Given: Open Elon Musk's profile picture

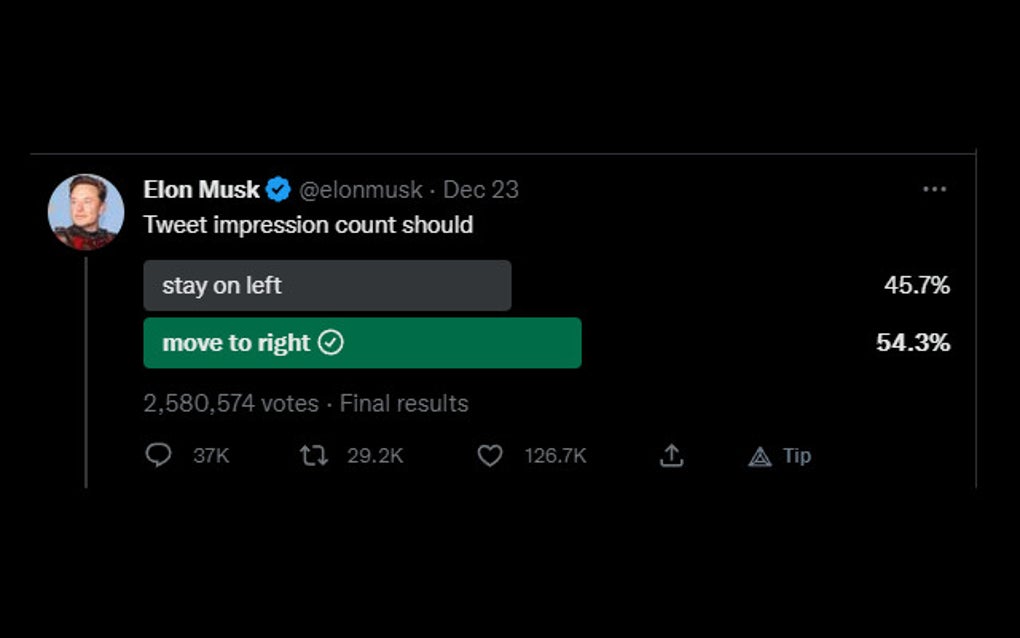Looking at the screenshot, I should coord(86,211).
